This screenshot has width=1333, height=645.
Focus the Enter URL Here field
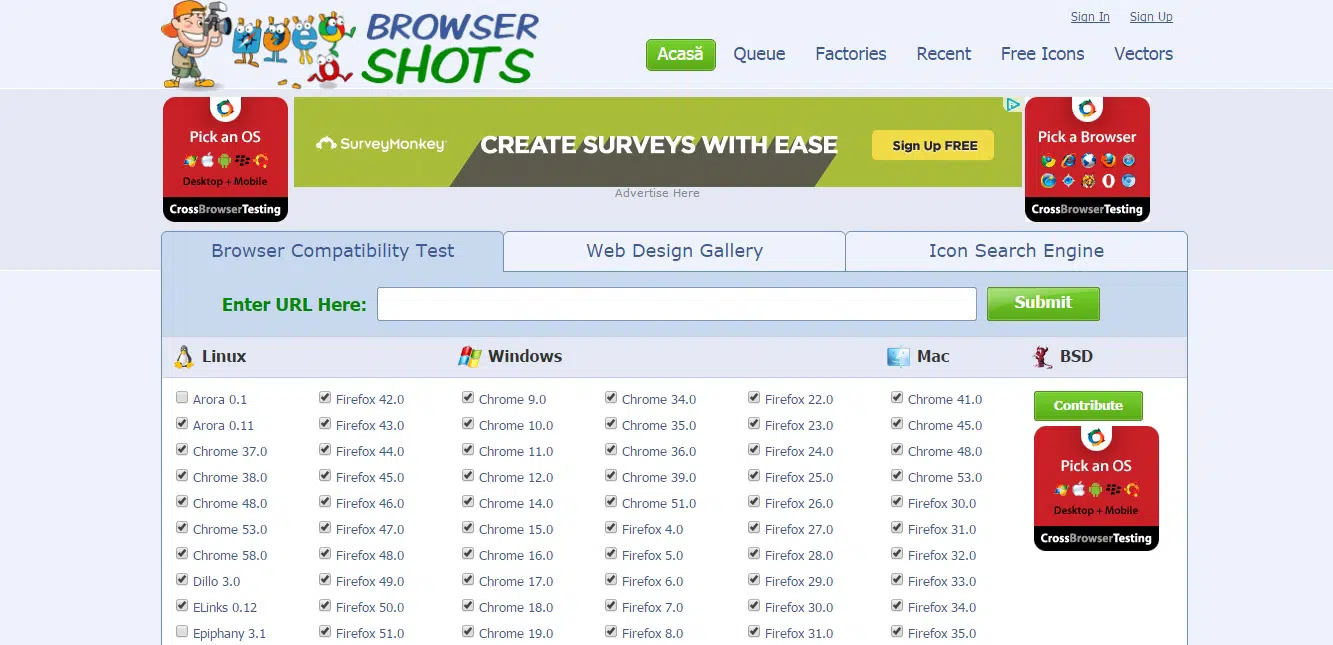676,304
